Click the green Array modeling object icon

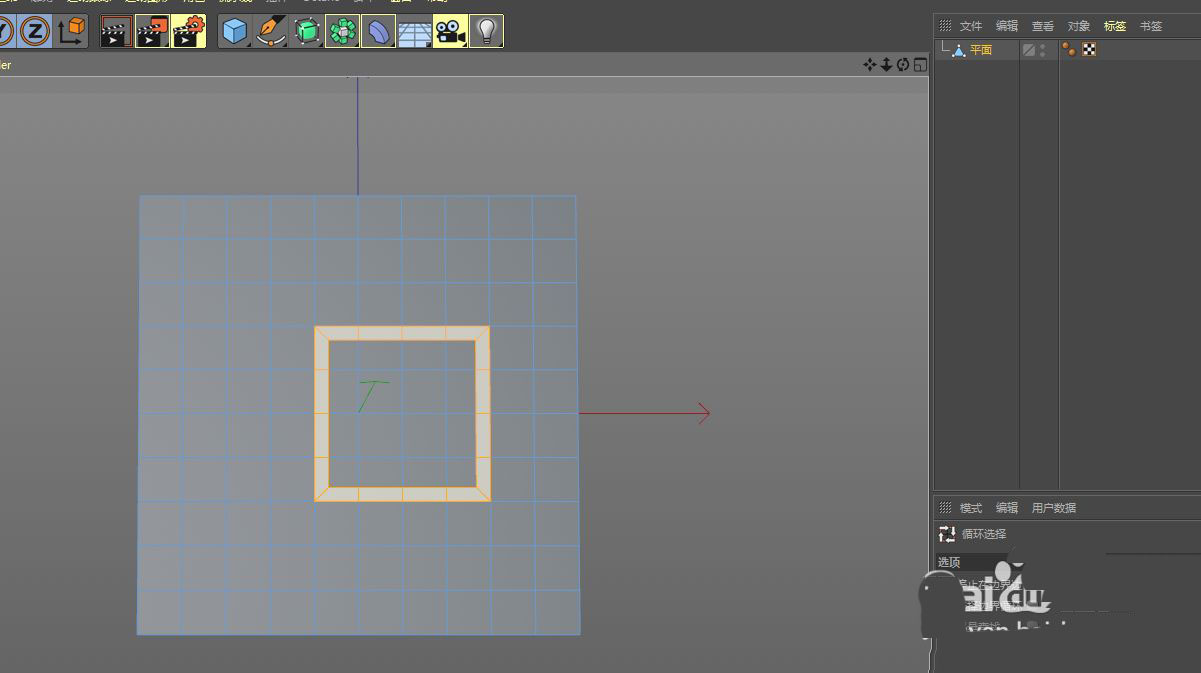343,32
